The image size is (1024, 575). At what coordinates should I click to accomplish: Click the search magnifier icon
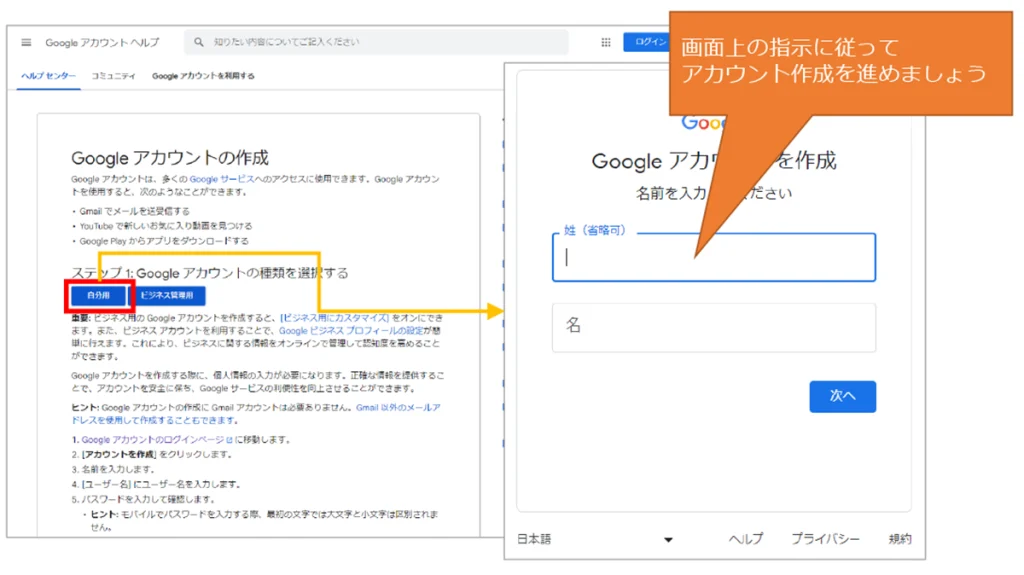tap(199, 43)
